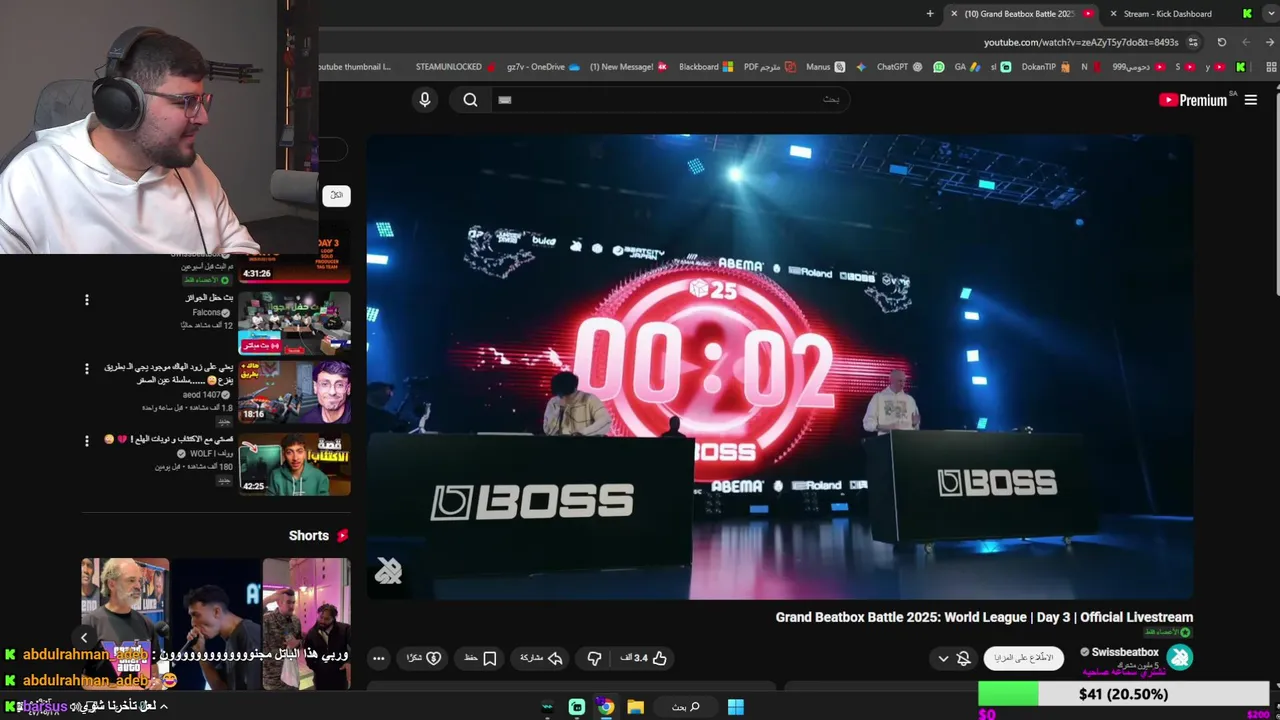Open File Explorer from taskbar
The height and width of the screenshot is (720, 1280).
point(635,707)
